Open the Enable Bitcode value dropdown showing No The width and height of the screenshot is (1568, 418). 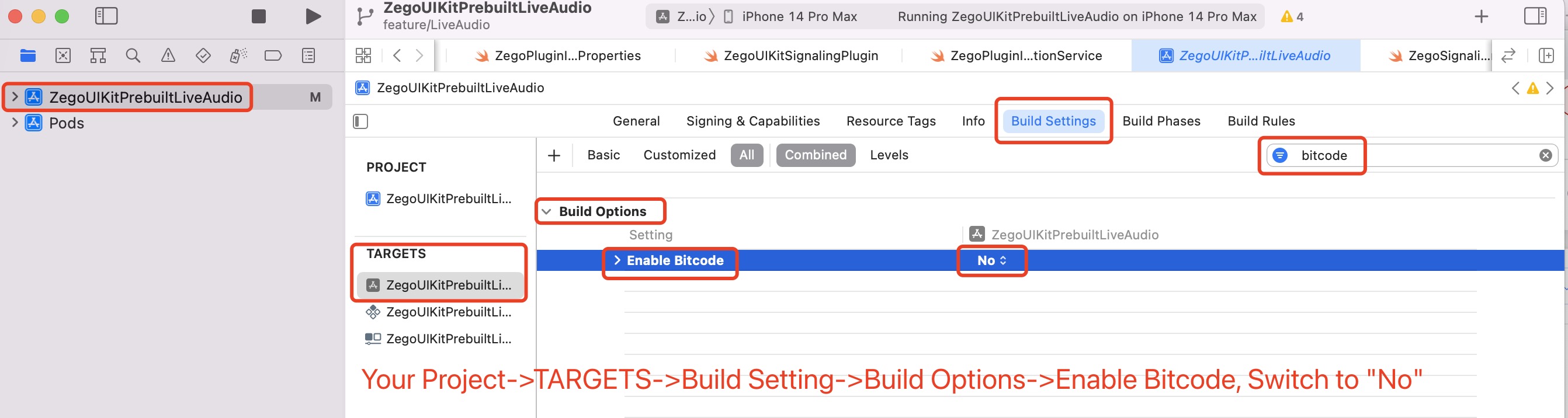click(x=991, y=260)
